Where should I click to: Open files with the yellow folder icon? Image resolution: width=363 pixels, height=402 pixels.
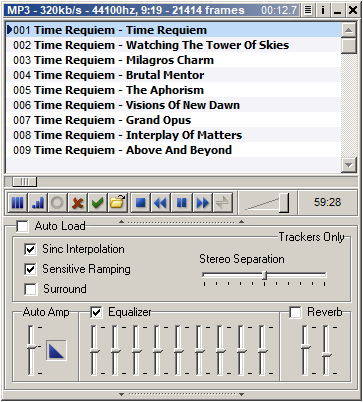click(118, 203)
